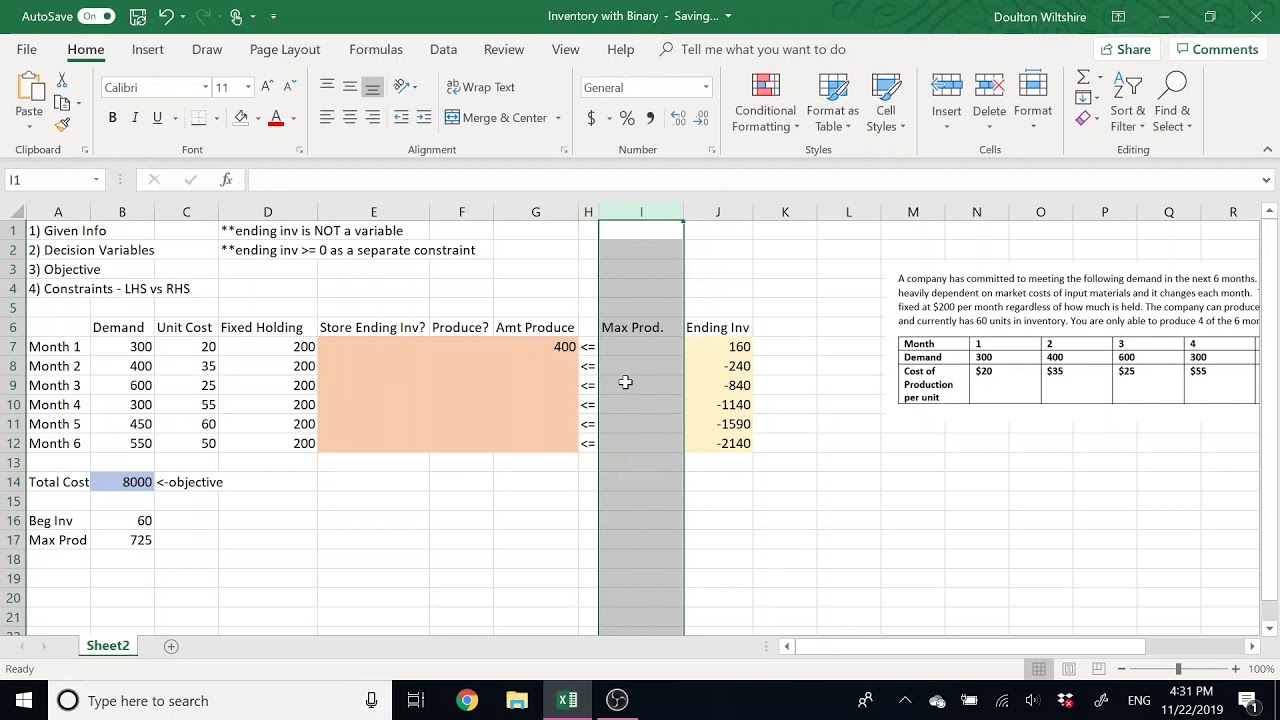Apply Comma Style format
This screenshot has height=720, width=1280.
coord(651,118)
